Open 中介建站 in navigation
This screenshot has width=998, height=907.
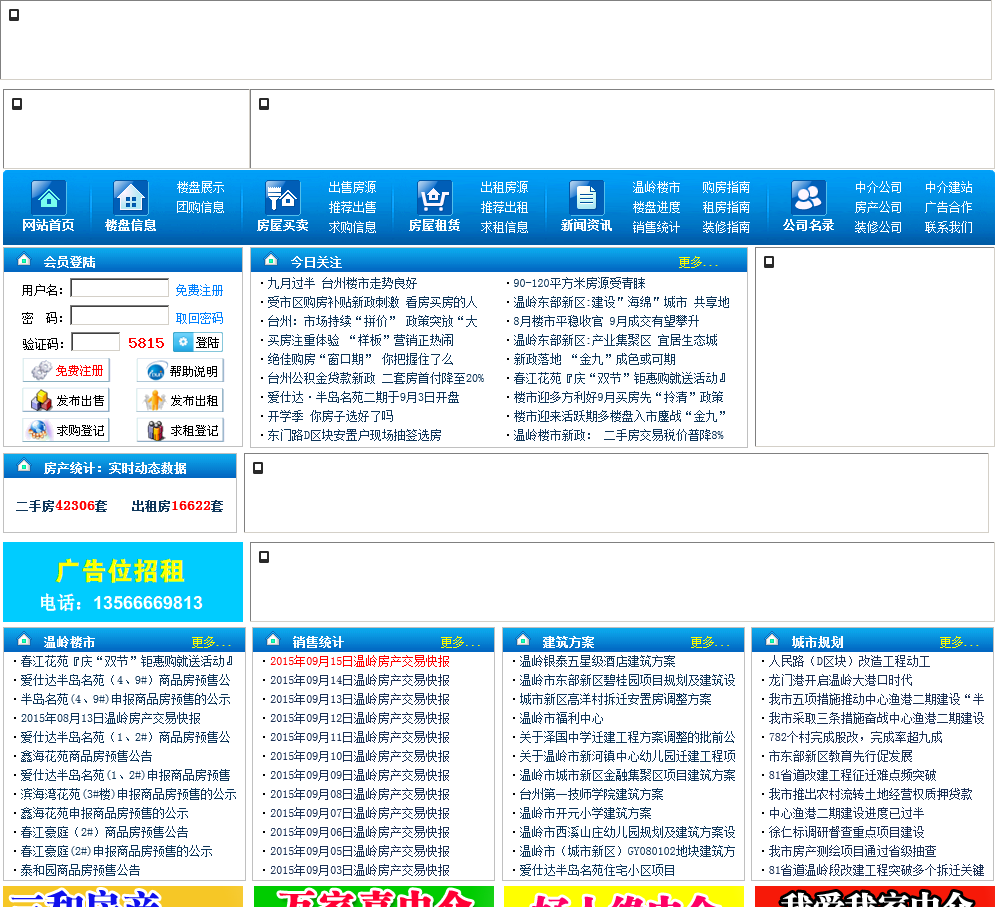point(948,187)
